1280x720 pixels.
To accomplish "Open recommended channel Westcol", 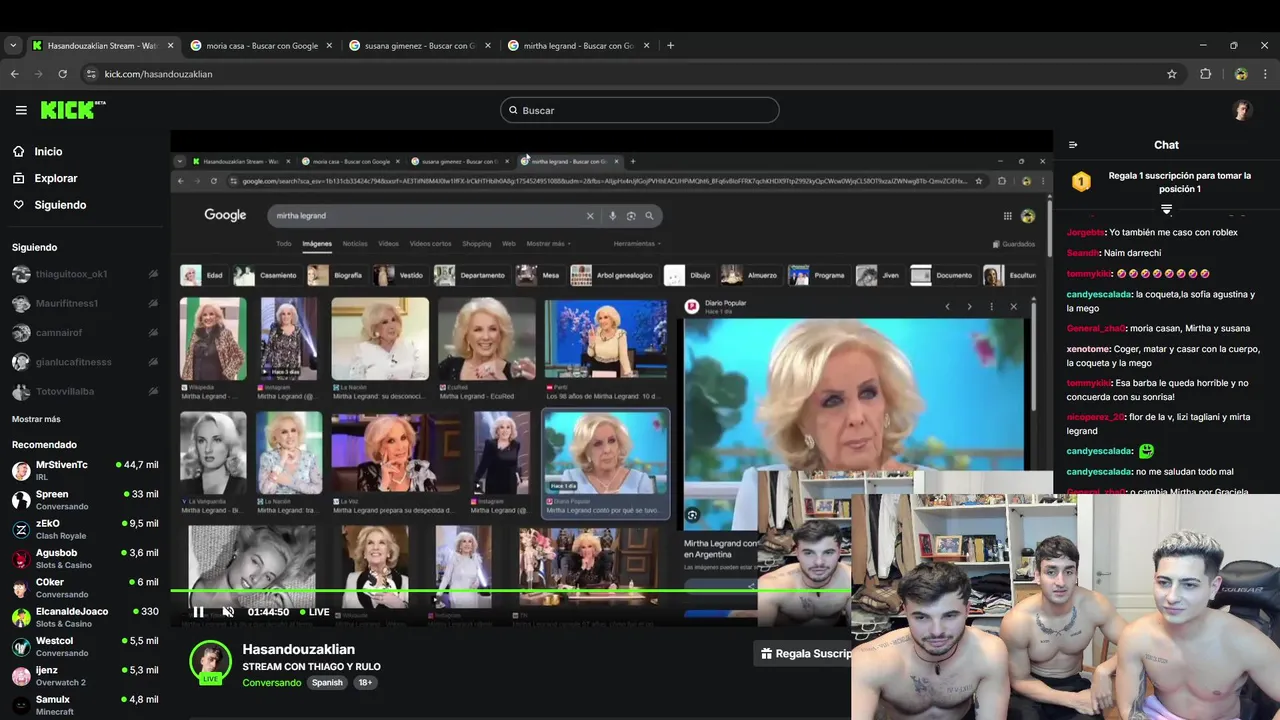I will coord(84,646).
